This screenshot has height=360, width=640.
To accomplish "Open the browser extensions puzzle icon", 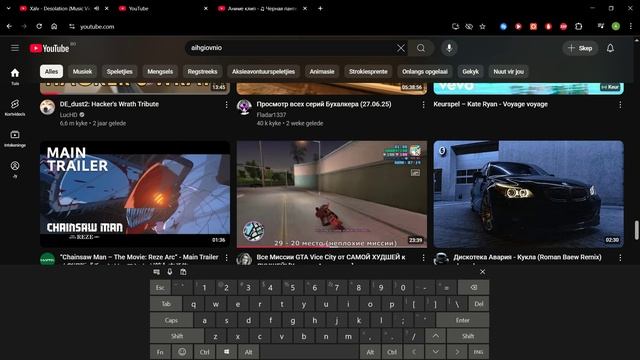I will tap(578, 27).
